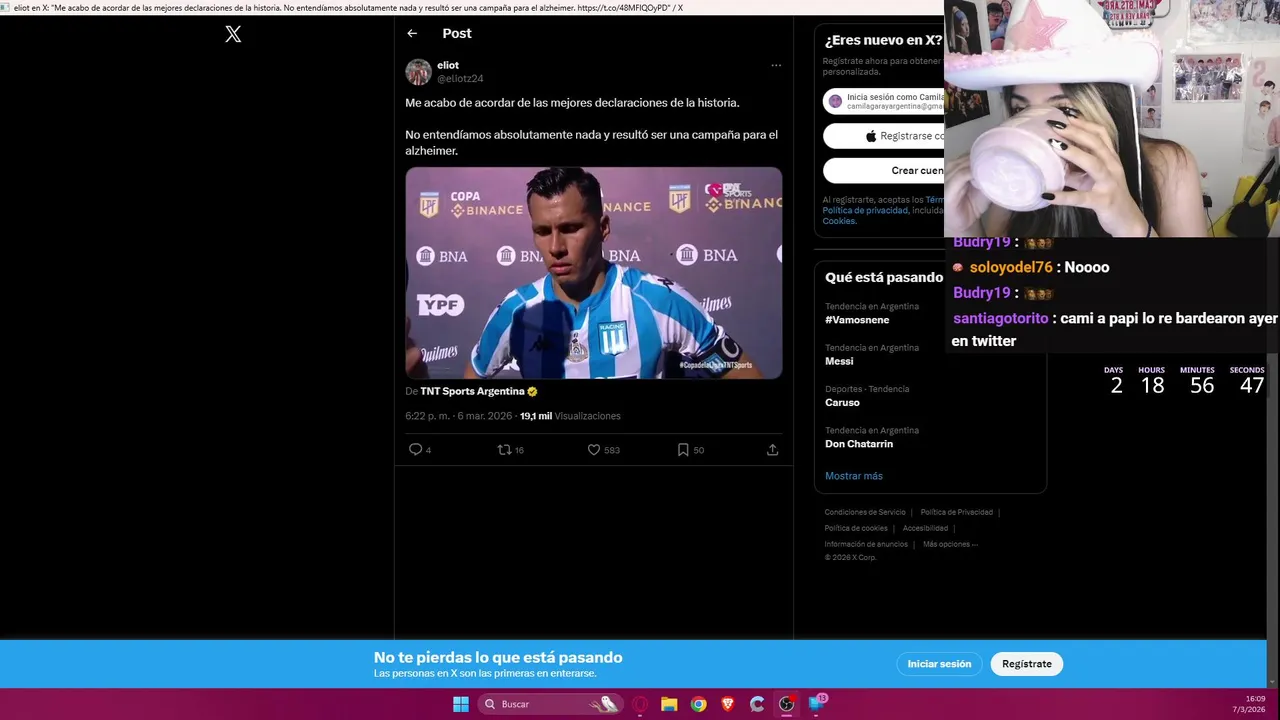
Task: Open the Política de privacidad signup link
Action: 865,210
